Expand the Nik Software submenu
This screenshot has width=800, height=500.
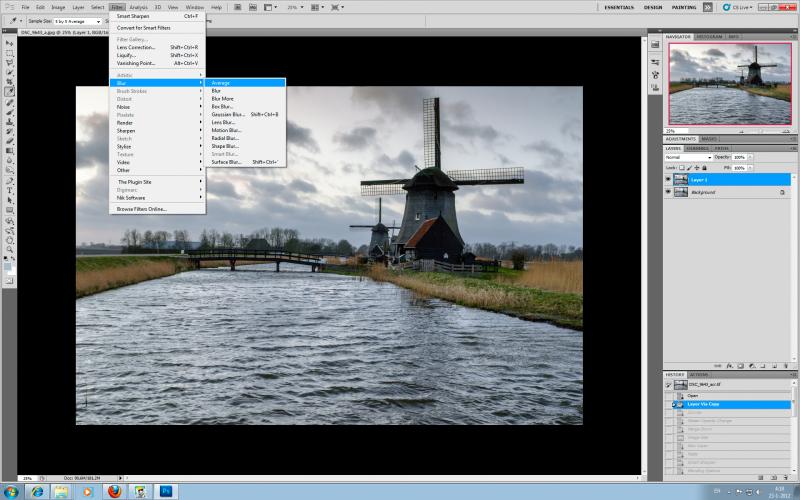(x=157, y=198)
